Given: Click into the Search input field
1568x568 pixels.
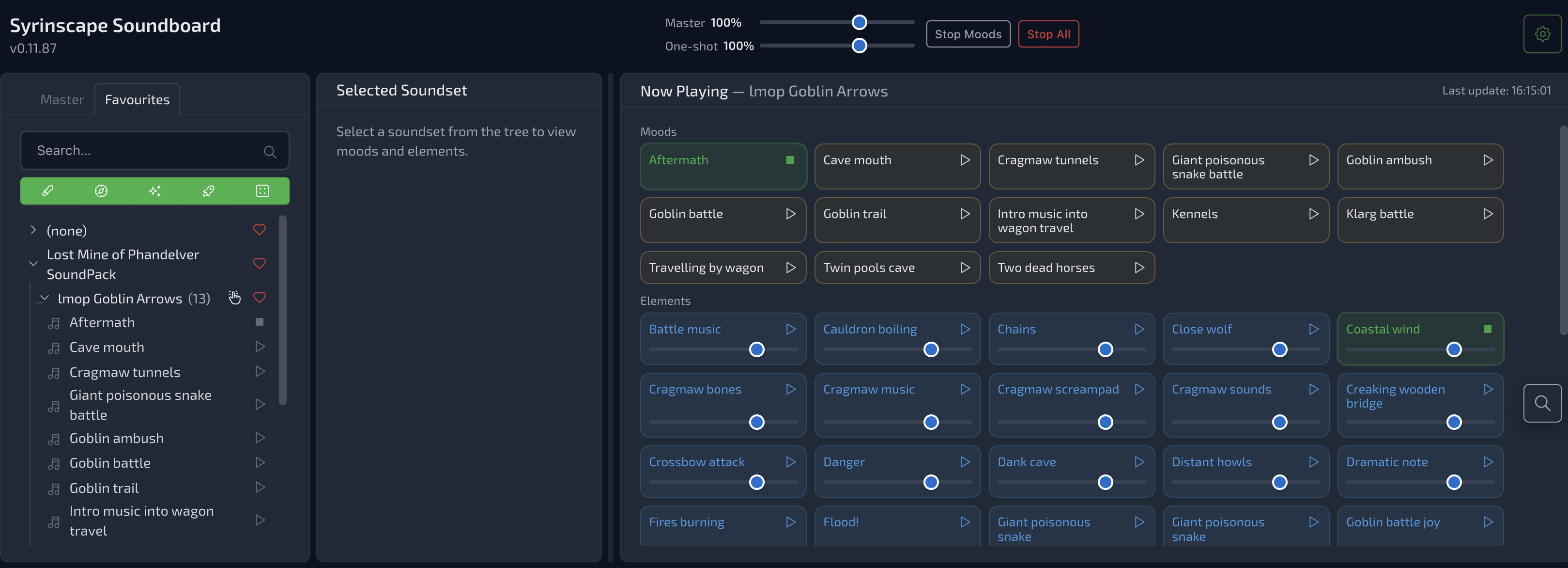Looking at the screenshot, I should click(146, 151).
